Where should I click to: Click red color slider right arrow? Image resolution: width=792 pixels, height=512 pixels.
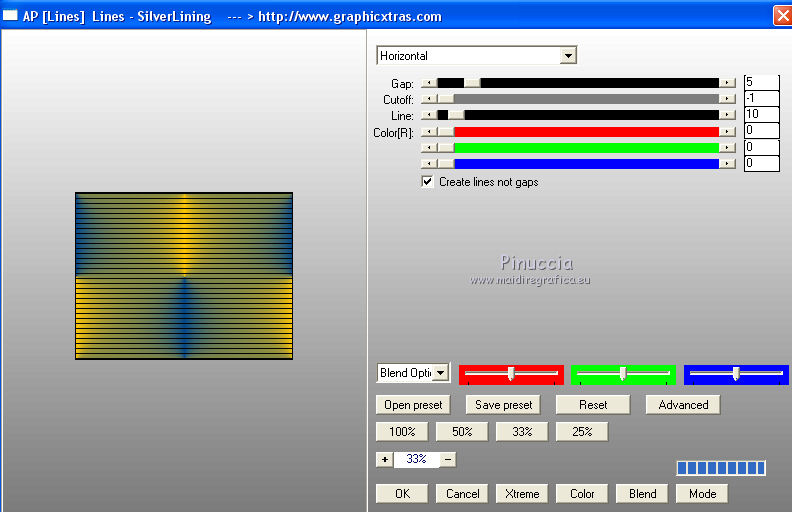728,131
